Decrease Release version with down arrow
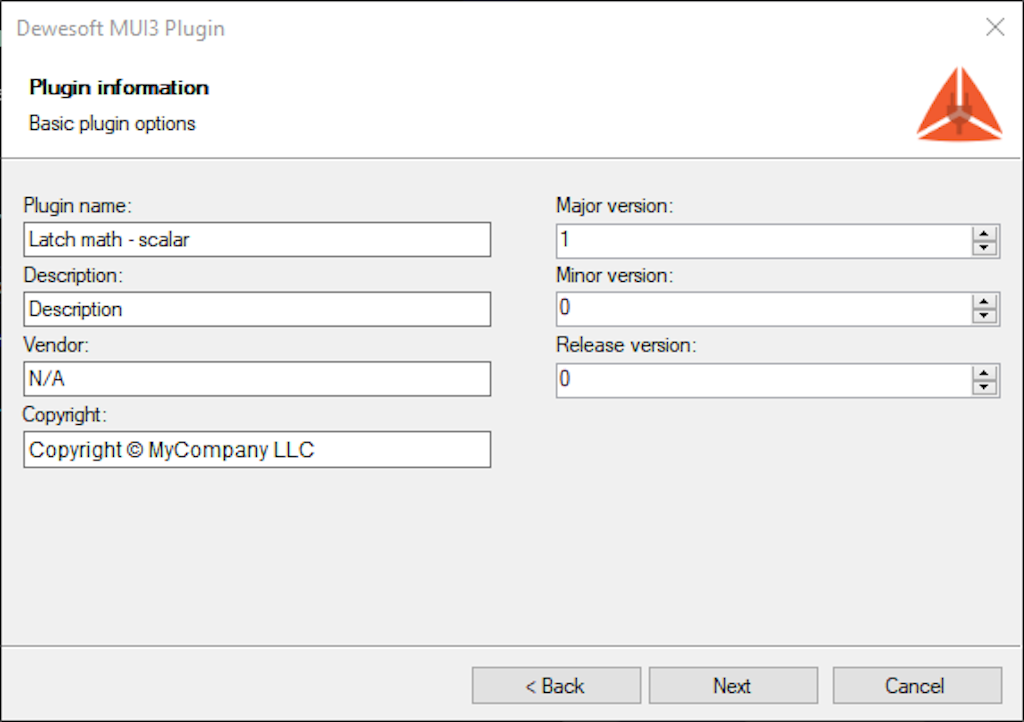Viewport: 1024px width, 722px height. coord(984,387)
